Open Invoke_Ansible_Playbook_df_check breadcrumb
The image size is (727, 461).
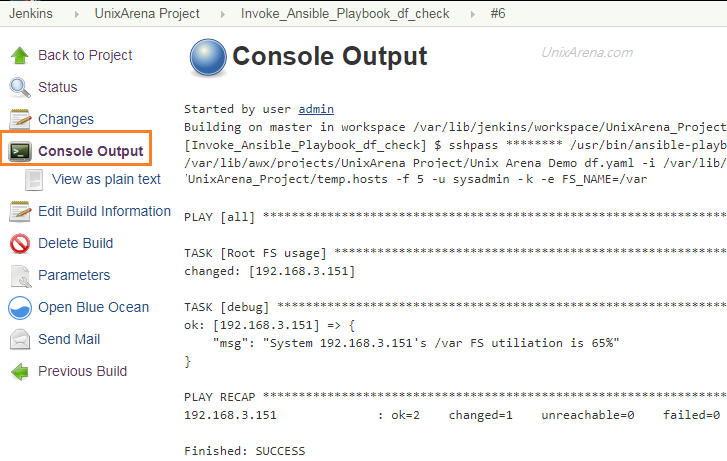(345, 14)
